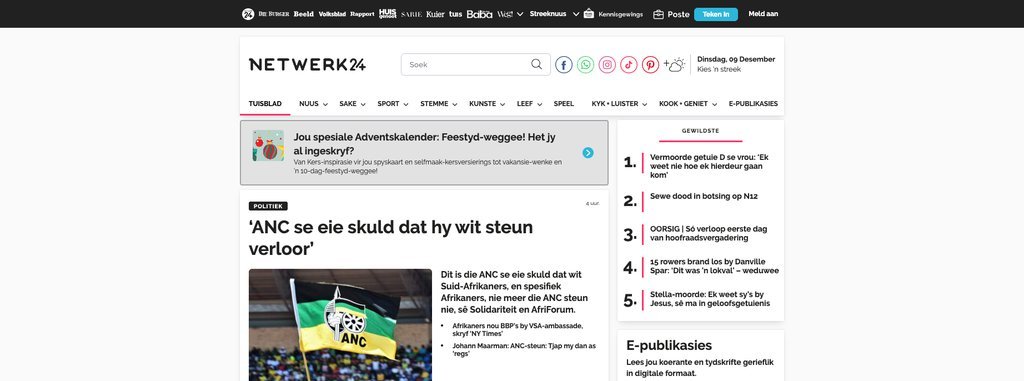
Task: Expand the STEMME menu
Action: [439, 104]
